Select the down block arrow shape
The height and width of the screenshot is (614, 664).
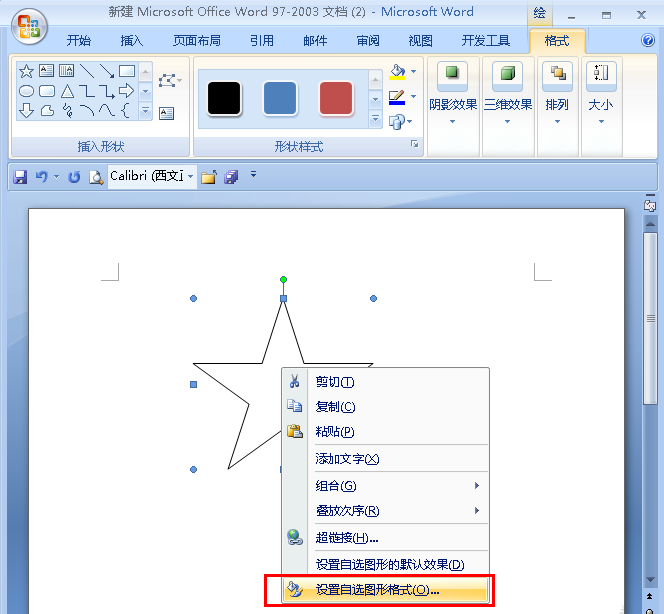pos(26,111)
